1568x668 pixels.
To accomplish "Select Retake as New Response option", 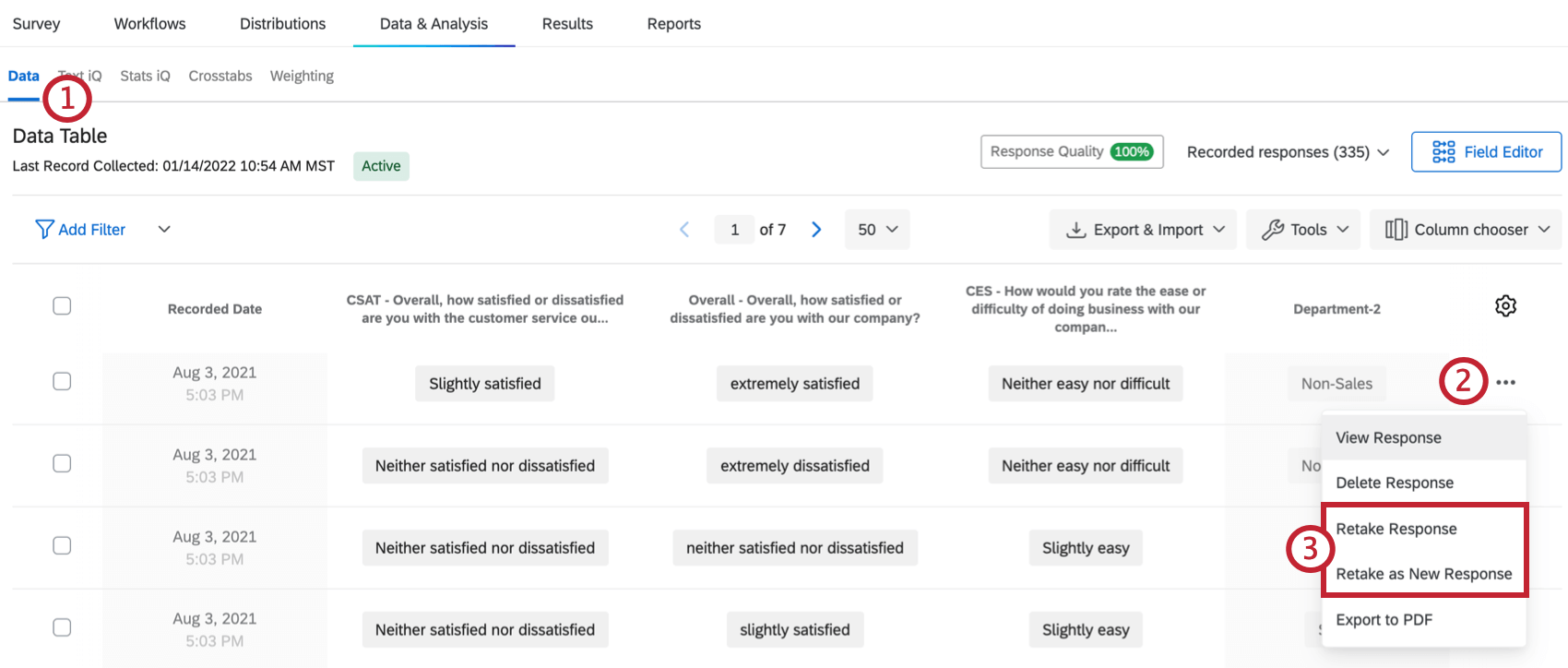I will click(1423, 574).
